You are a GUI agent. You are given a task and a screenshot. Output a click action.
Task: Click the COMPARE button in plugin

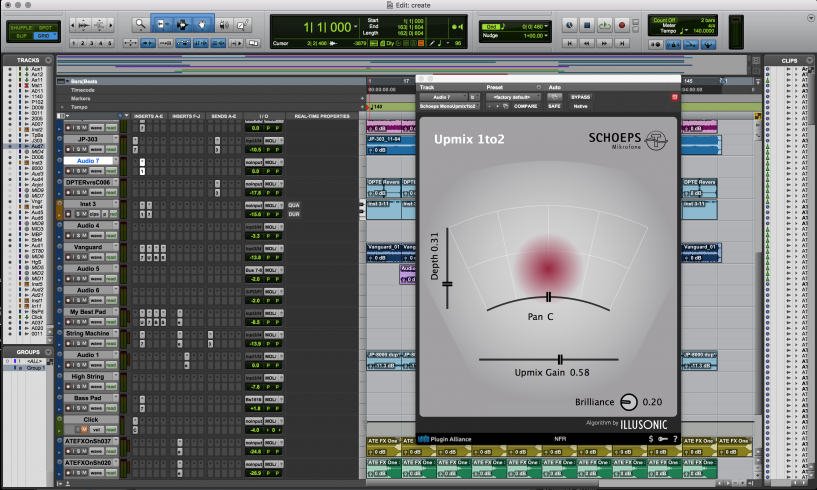[525, 106]
